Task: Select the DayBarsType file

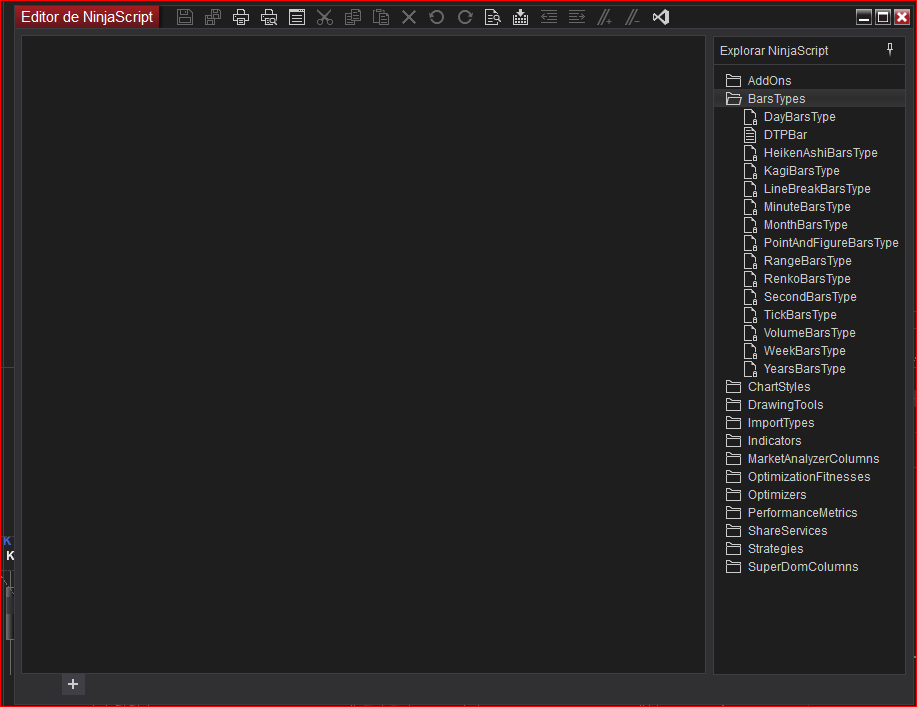Action: point(790,117)
